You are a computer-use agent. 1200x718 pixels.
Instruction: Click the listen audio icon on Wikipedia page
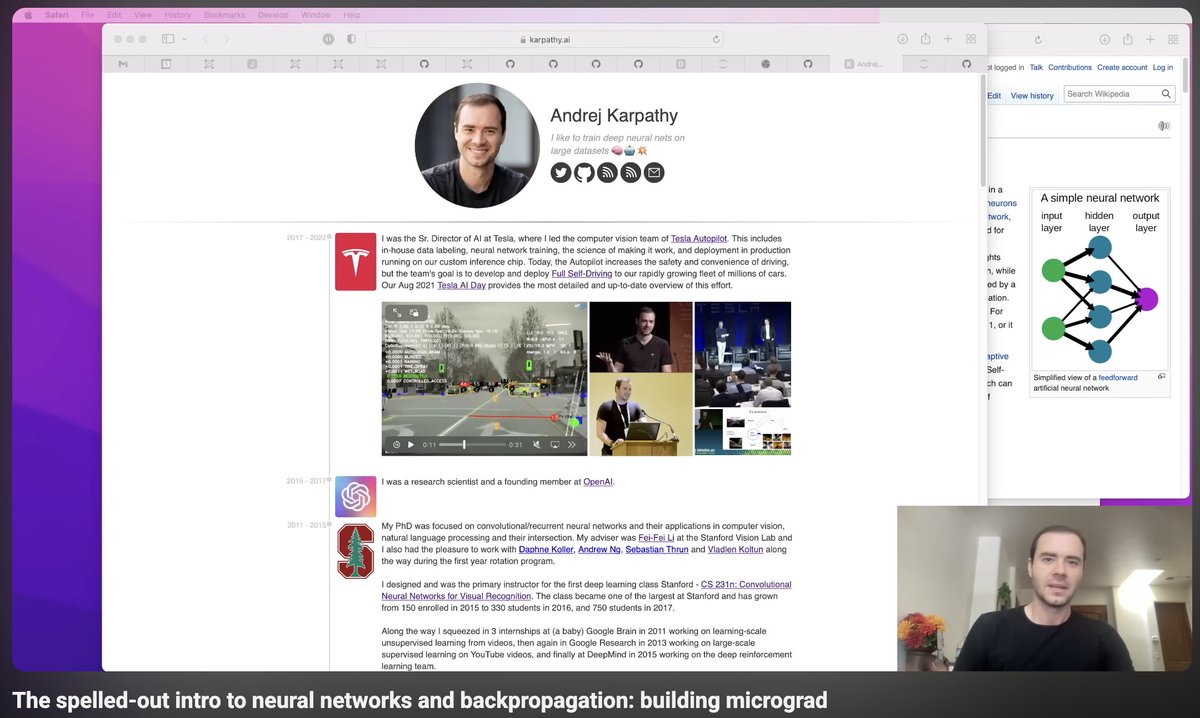pyautogui.click(x=1164, y=126)
